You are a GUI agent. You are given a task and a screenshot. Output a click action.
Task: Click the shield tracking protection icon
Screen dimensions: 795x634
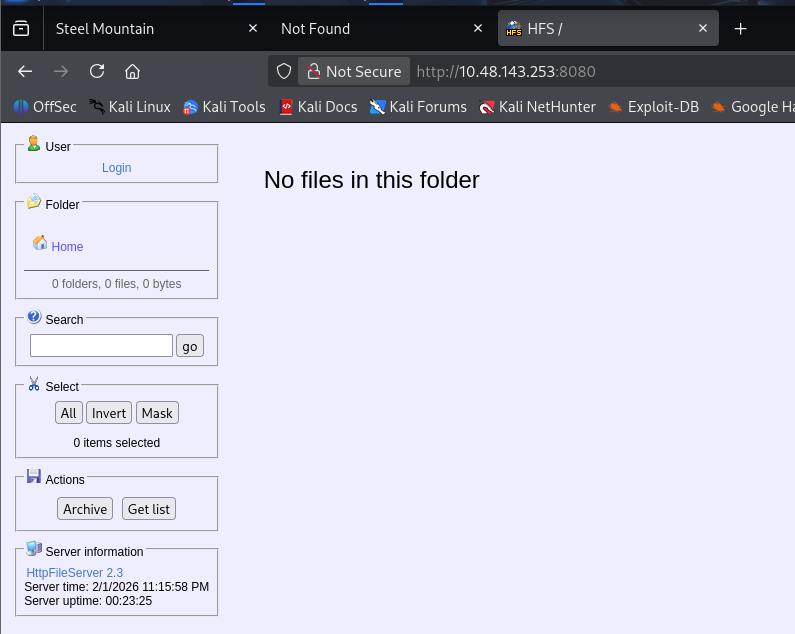tap(284, 71)
